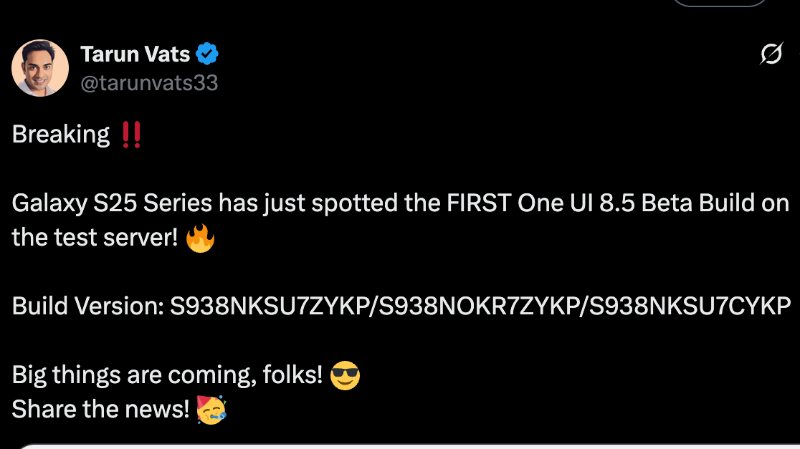Click the fire emoji after 'test server!'
The image size is (800, 449).
201,239
